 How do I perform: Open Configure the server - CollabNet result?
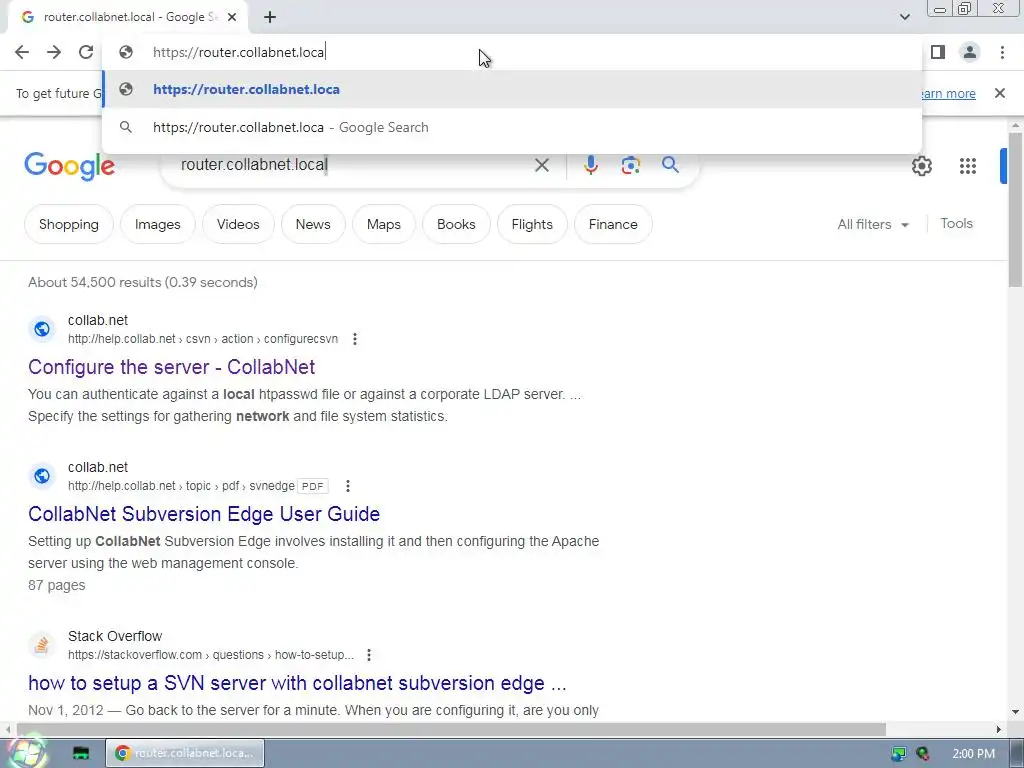pyautogui.click(x=171, y=367)
